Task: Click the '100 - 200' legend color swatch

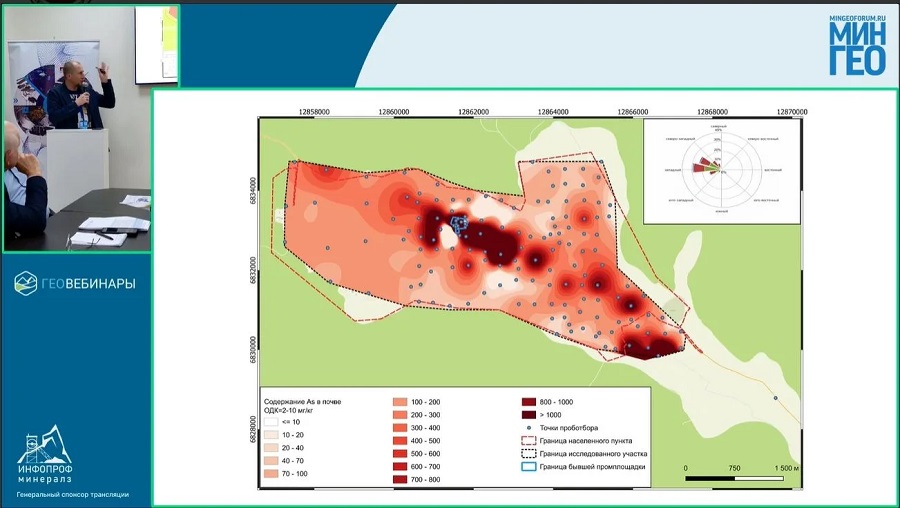Action: (x=400, y=402)
